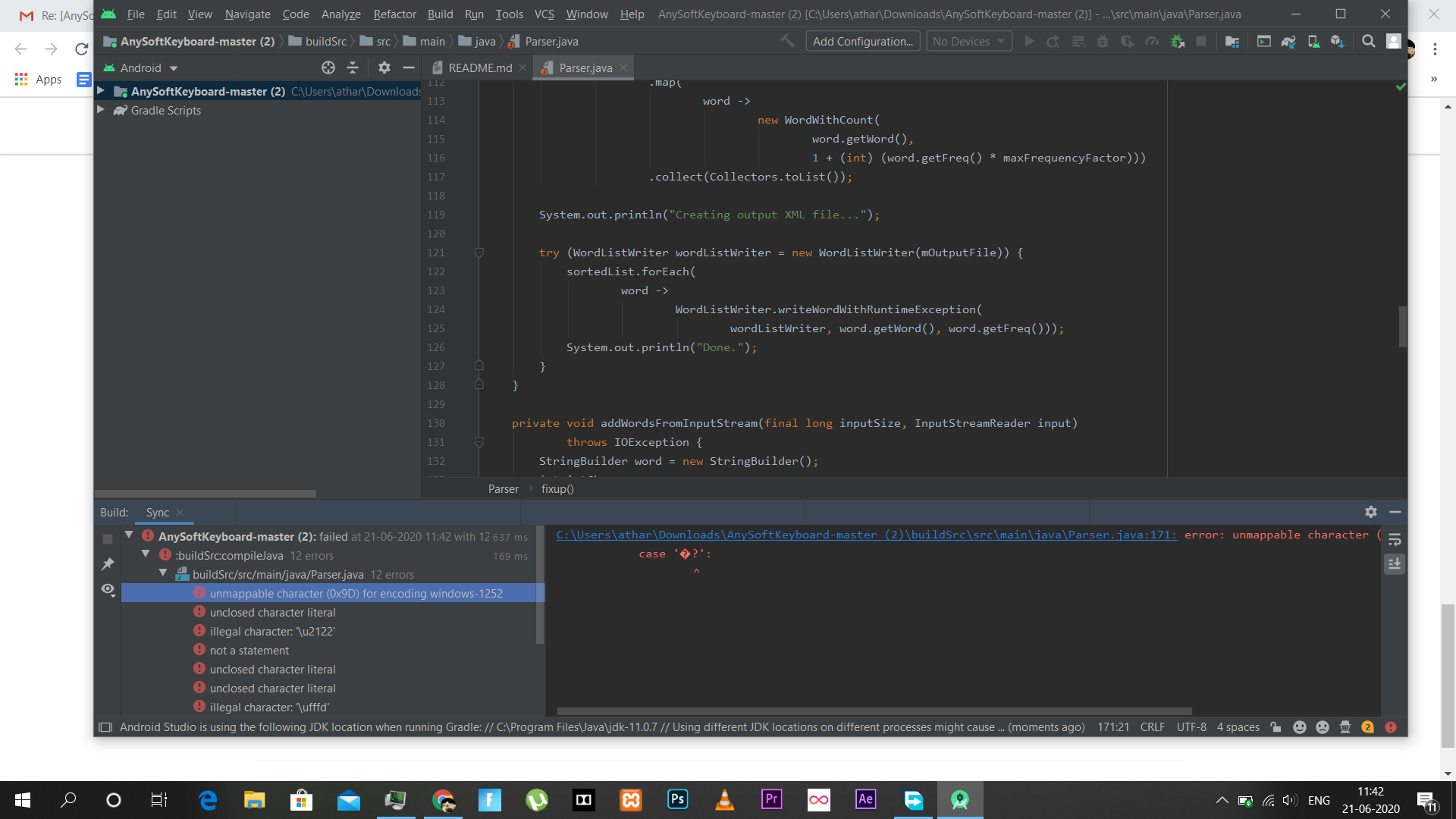The height and width of the screenshot is (819, 1456).
Task: Open Build panel settings gear icon
Action: coord(1371,513)
